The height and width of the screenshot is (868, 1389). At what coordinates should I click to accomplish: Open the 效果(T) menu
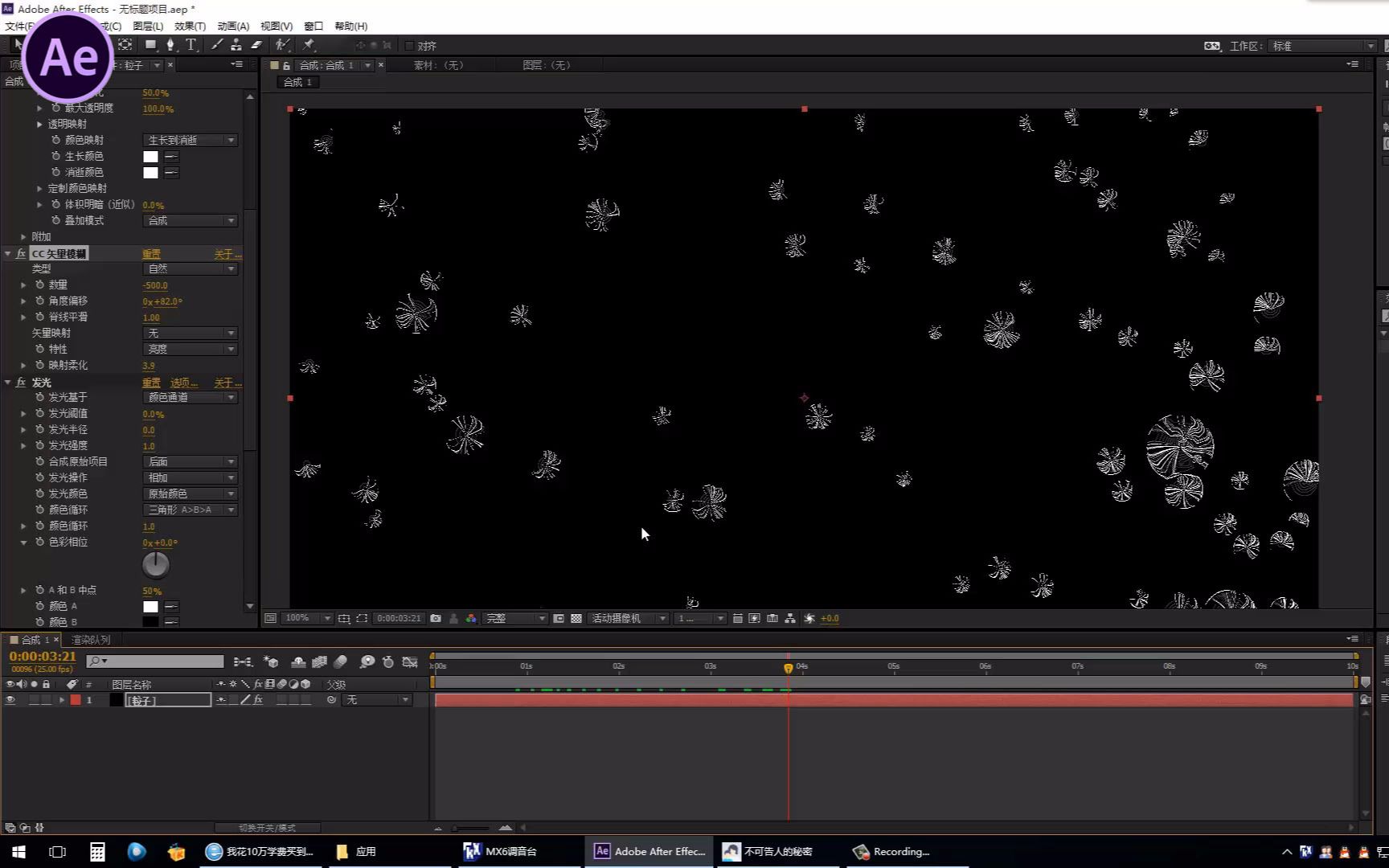pos(191,26)
